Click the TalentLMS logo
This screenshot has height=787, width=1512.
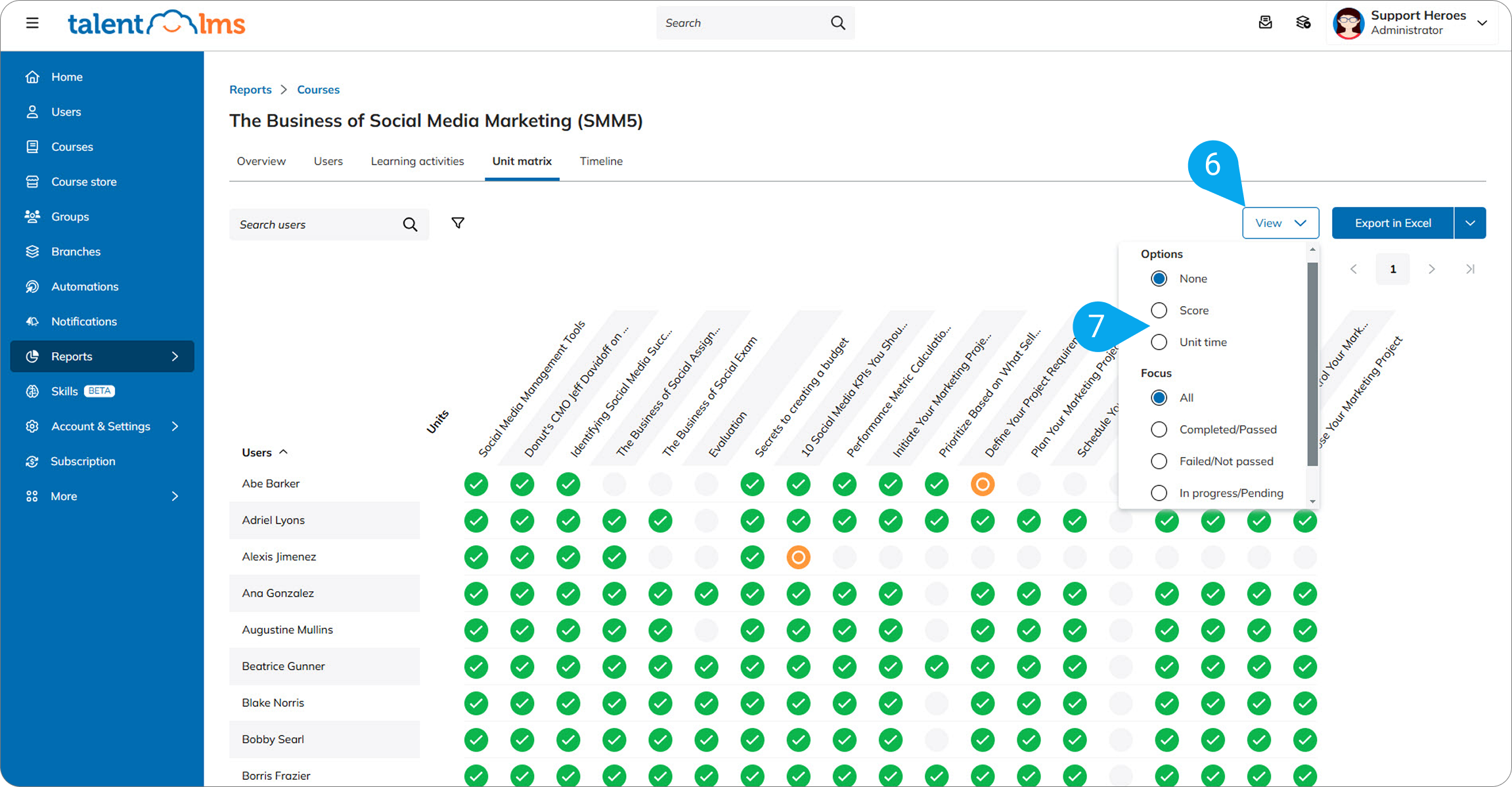[x=156, y=23]
